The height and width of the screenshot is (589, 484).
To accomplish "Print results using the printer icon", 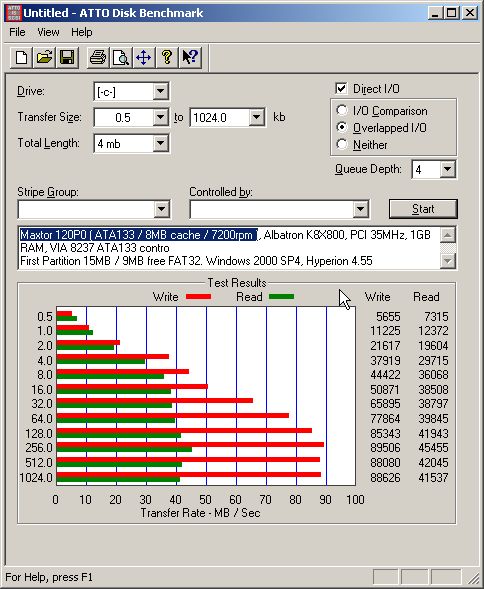I will pyautogui.click(x=98, y=58).
